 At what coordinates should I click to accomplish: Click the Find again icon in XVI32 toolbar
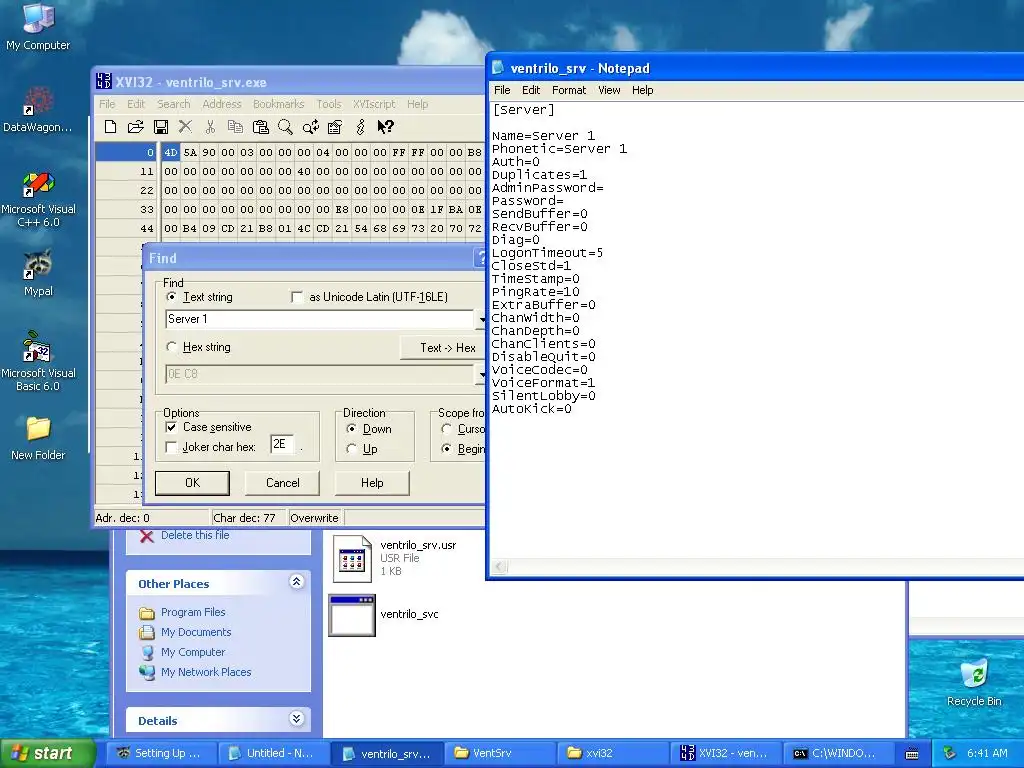tap(311, 127)
